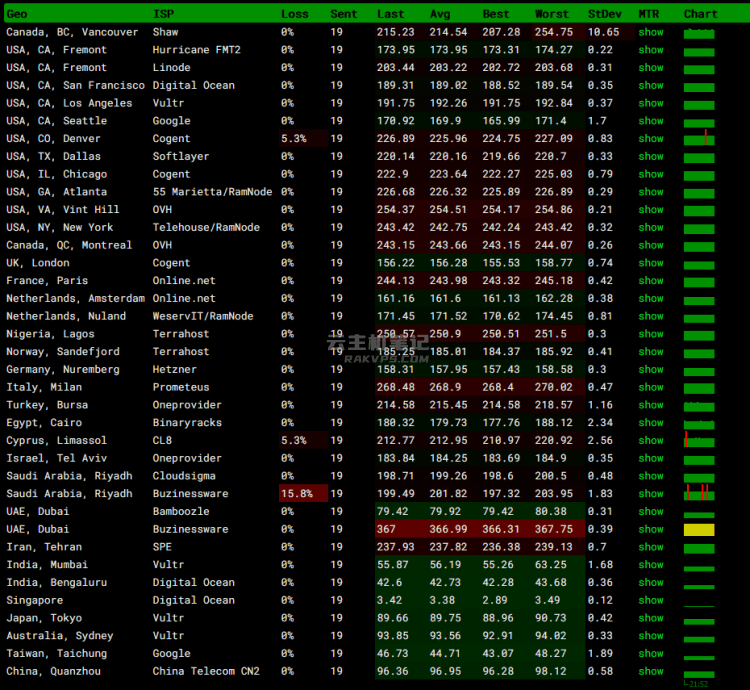Viewport: 750px width, 690px height.
Task: Click the 5.3% loss cell for Denver
Action: (x=303, y=138)
